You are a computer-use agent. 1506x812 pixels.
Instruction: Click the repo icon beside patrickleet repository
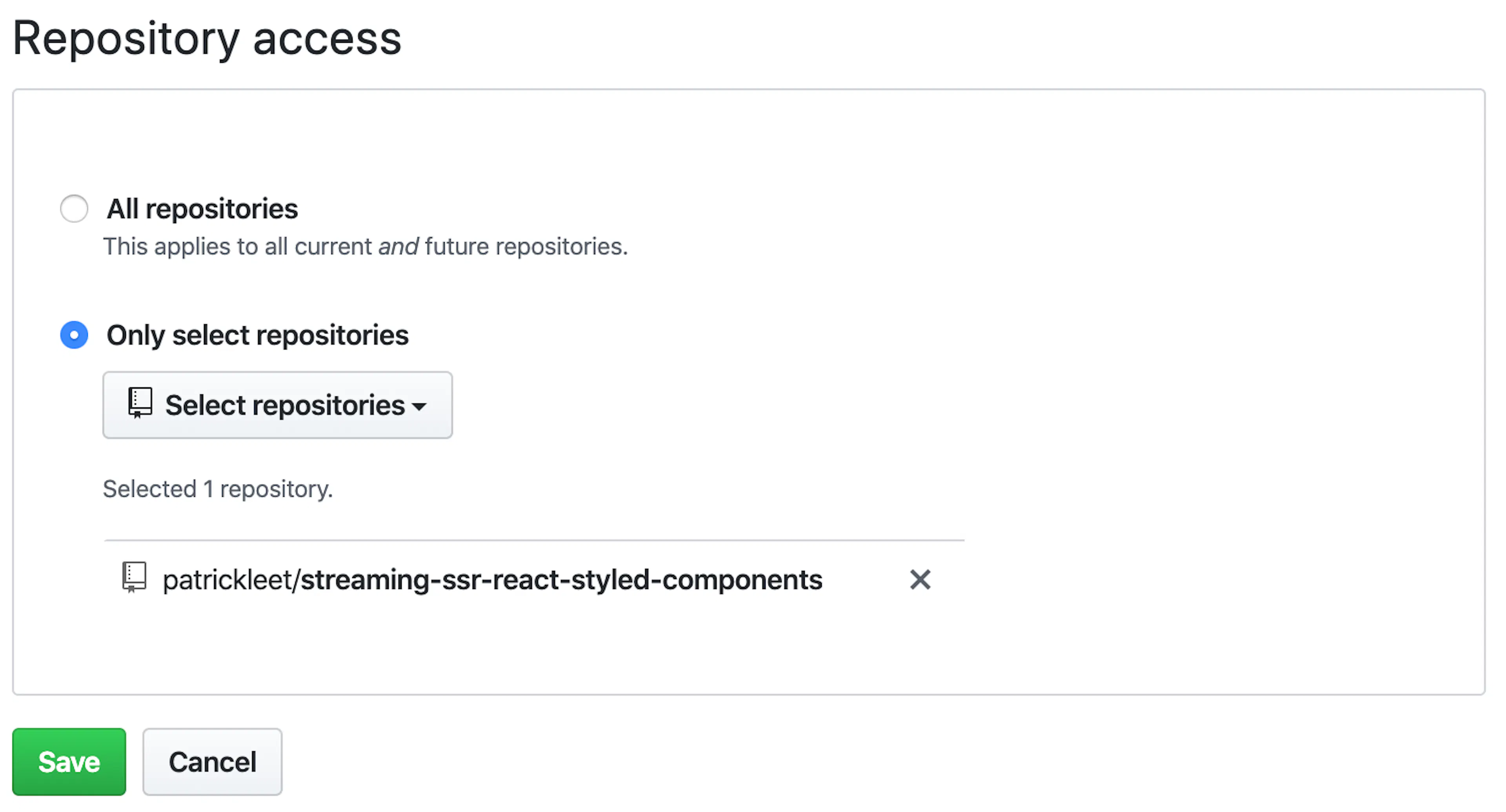click(134, 578)
